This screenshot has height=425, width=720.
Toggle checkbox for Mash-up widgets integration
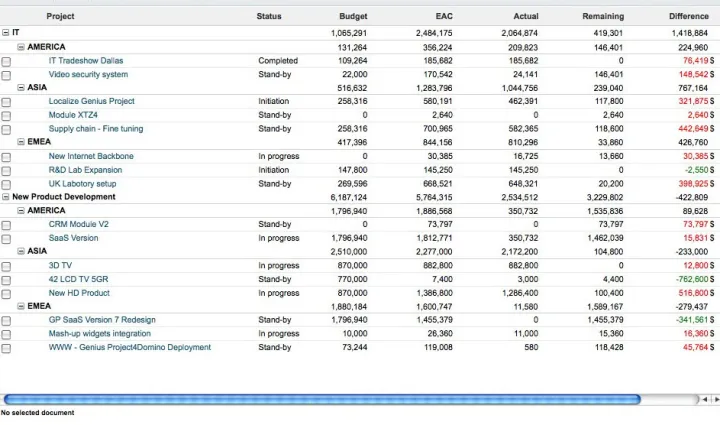[x=6, y=334]
